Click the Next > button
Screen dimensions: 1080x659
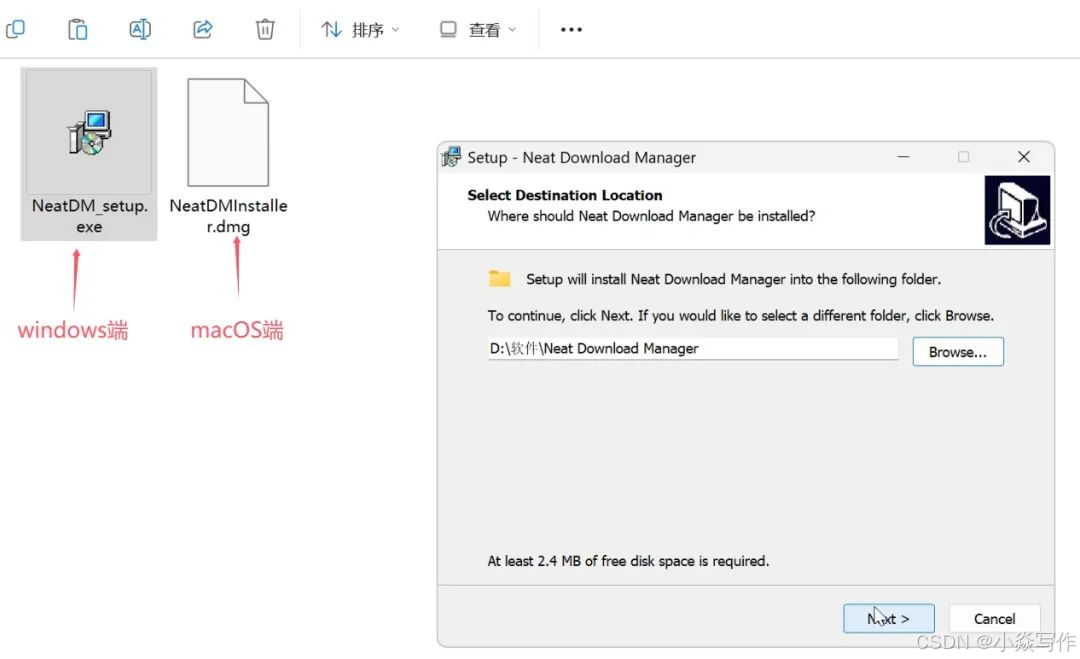click(889, 618)
